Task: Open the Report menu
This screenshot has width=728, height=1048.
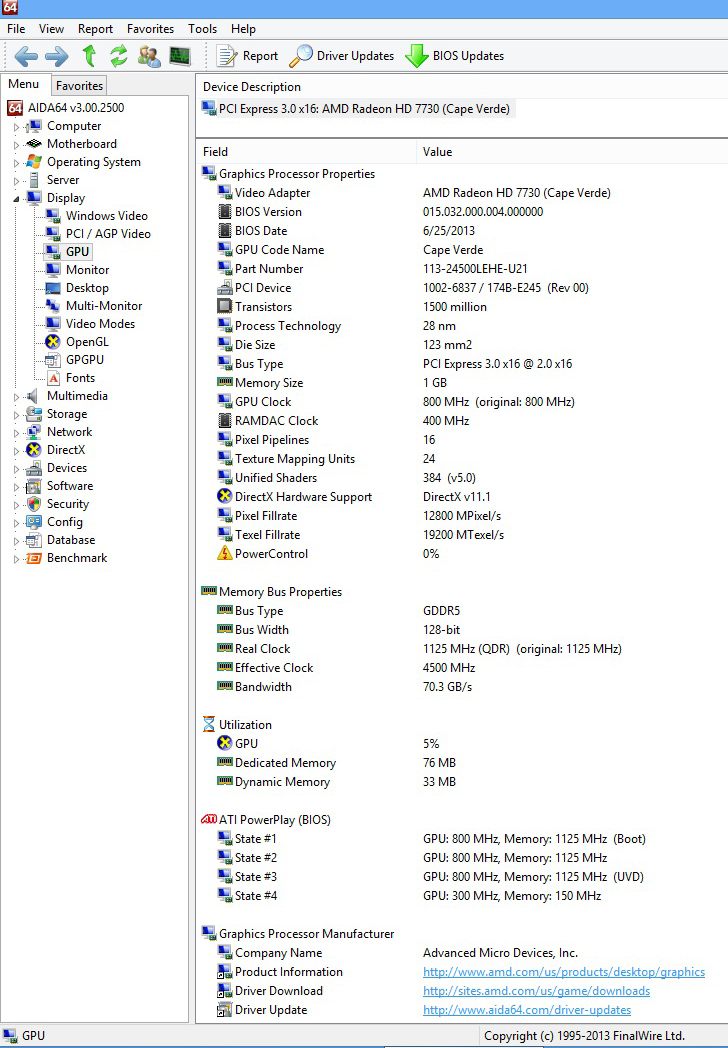Action: pyautogui.click(x=96, y=29)
